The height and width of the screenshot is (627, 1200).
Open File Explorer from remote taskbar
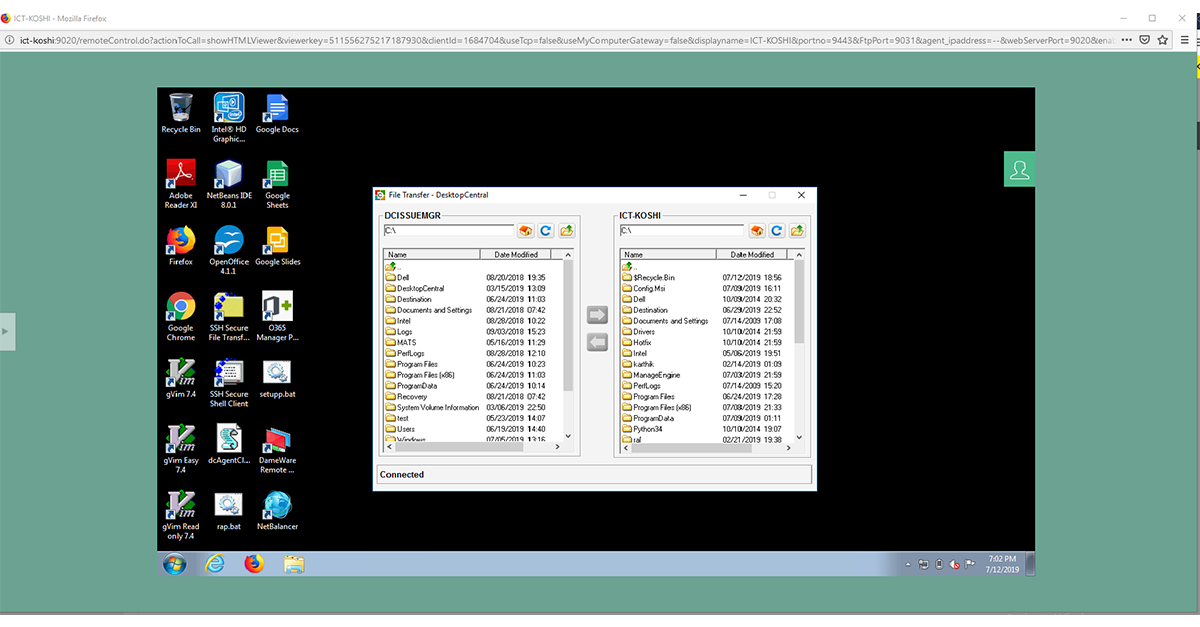coord(294,564)
